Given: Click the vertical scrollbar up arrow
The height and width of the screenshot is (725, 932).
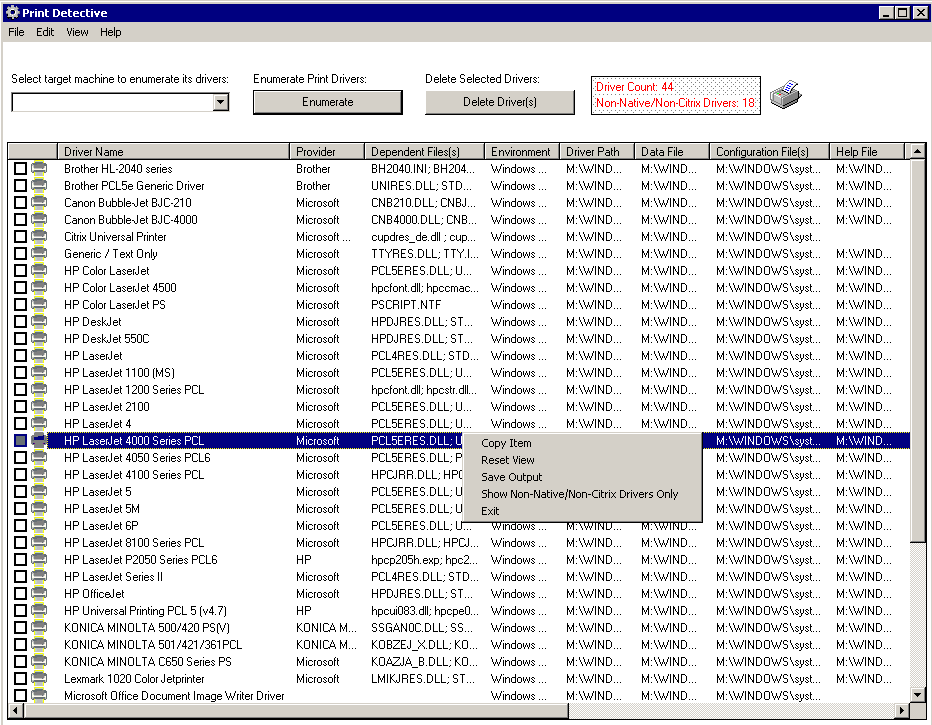Looking at the screenshot, I should tap(918, 151).
